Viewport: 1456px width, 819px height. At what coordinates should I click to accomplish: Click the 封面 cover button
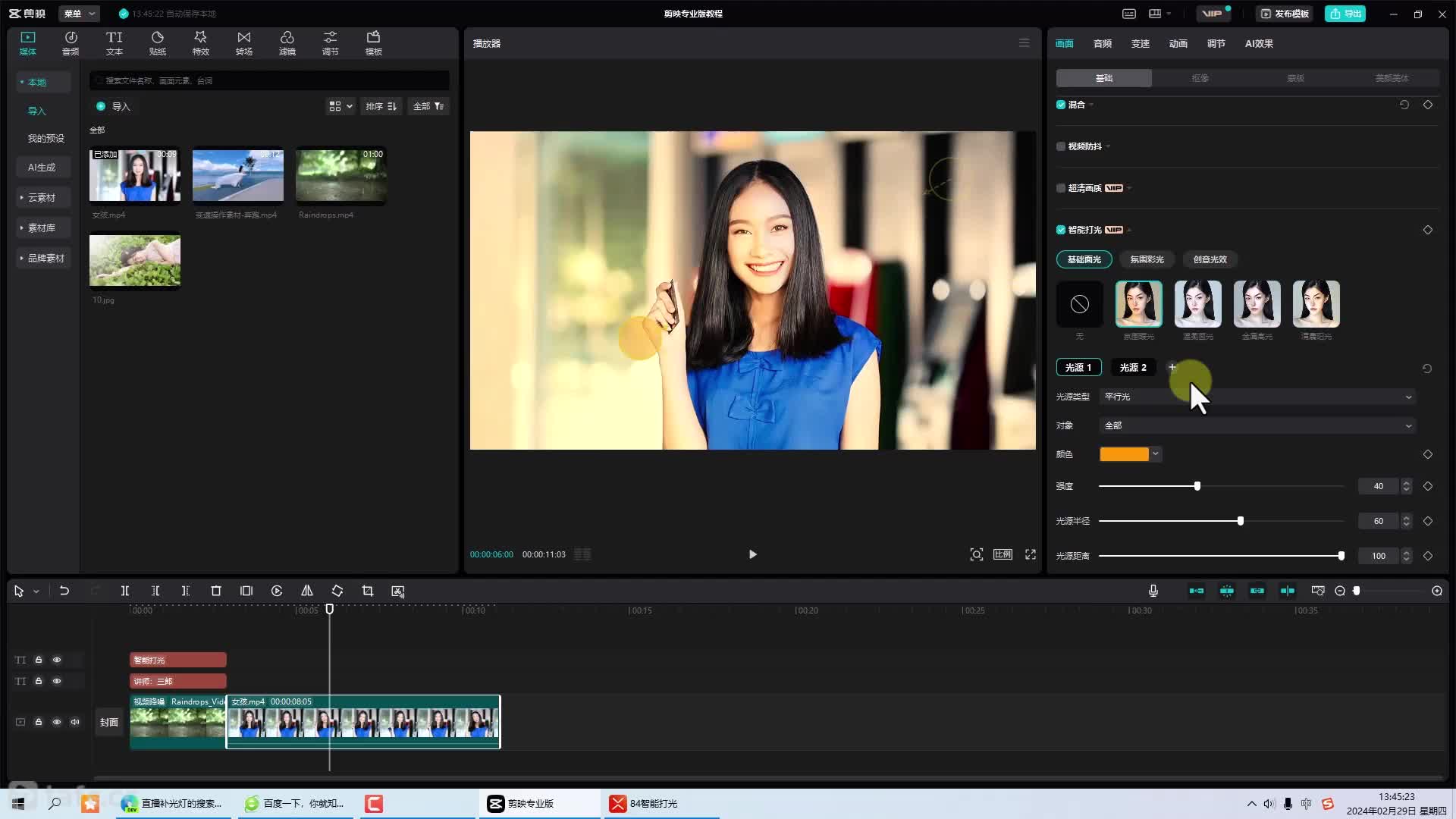[x=109, y=722]
